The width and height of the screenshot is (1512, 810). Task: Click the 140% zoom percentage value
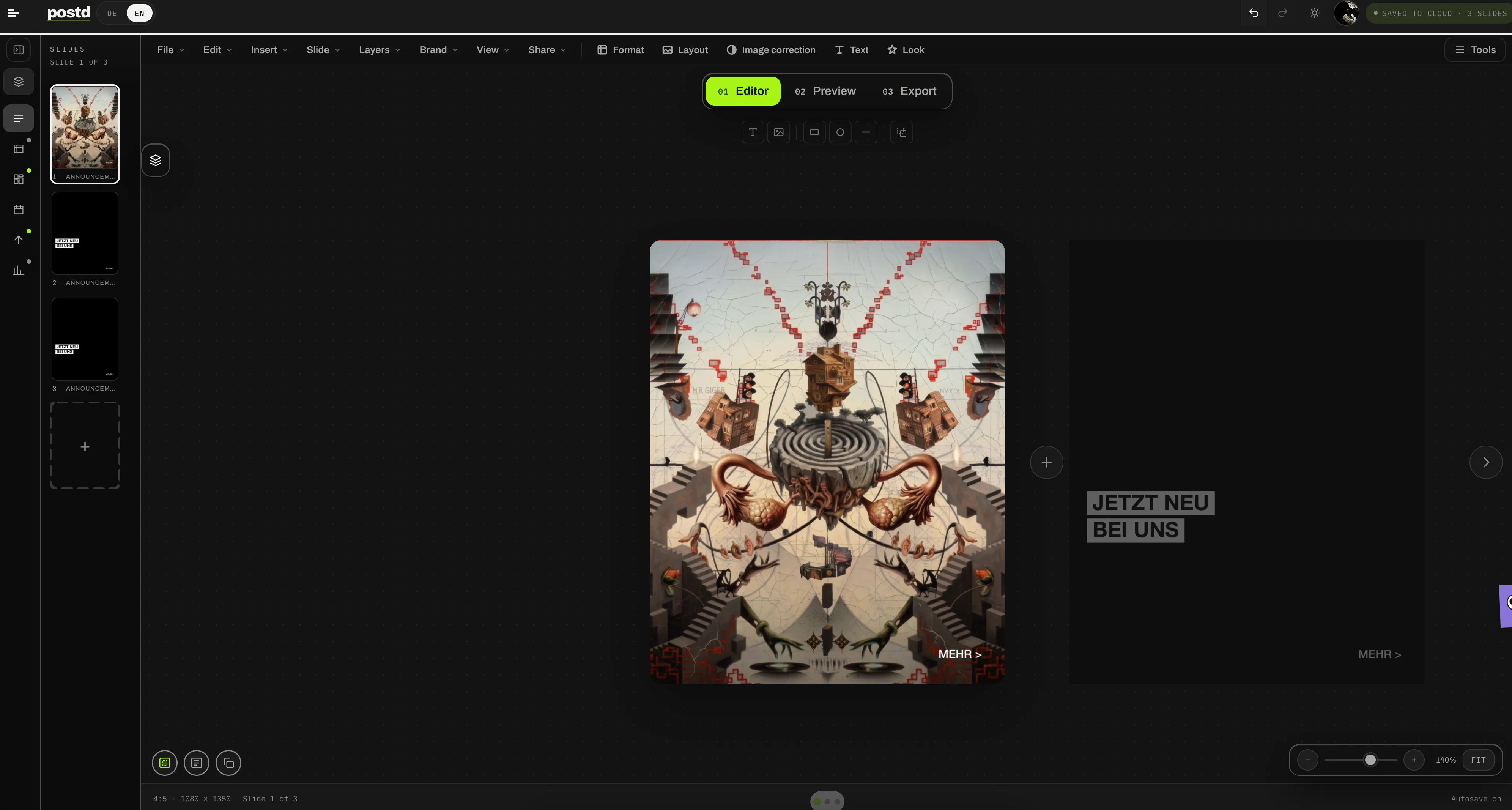(1446, 760)
